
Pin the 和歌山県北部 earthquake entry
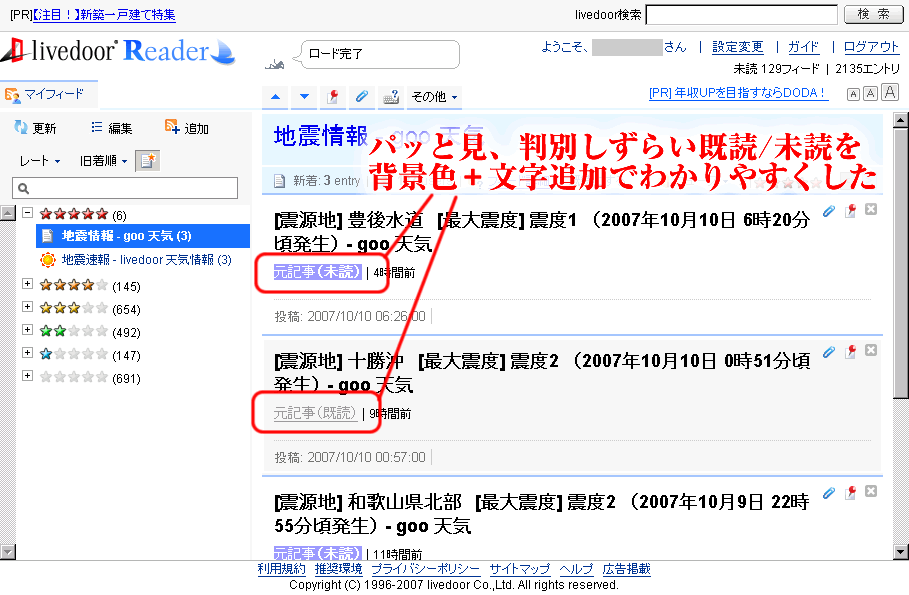[x=850, y=492]
